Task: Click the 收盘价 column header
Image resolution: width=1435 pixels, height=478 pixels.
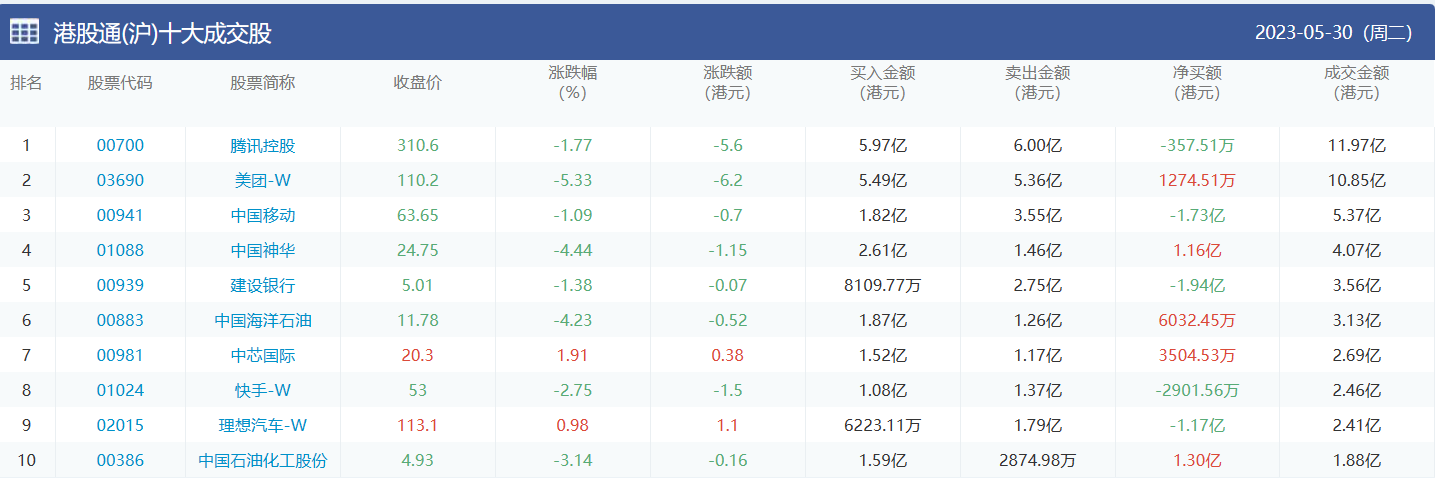Action: [417, 82]
